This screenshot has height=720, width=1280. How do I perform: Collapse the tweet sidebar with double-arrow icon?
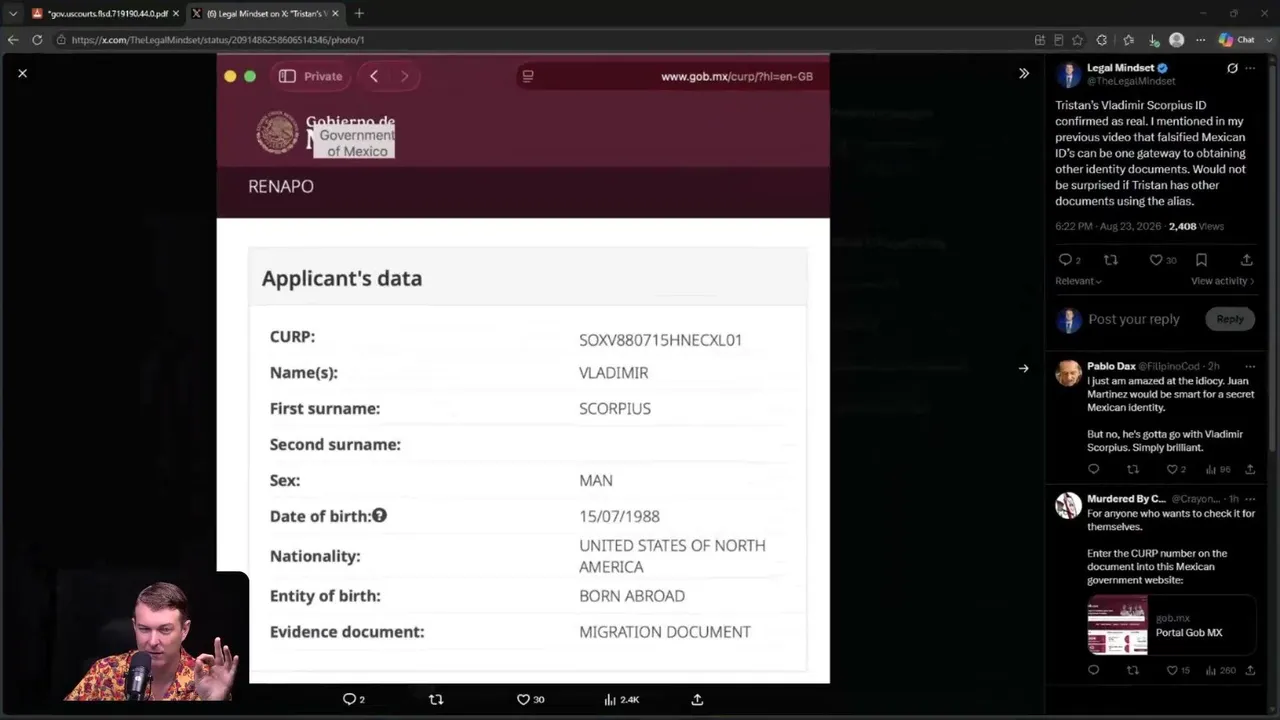point(1024,73)
